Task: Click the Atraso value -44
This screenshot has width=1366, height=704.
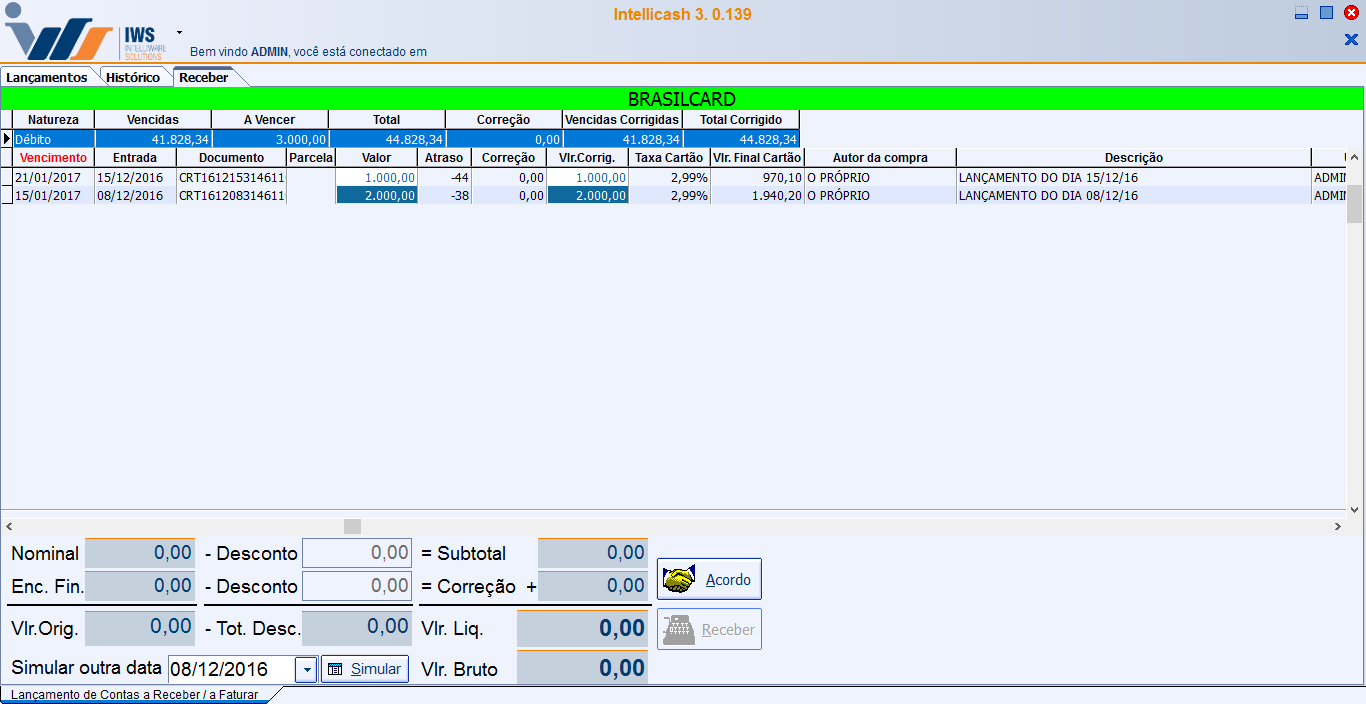Action: [x=444, y=177]
